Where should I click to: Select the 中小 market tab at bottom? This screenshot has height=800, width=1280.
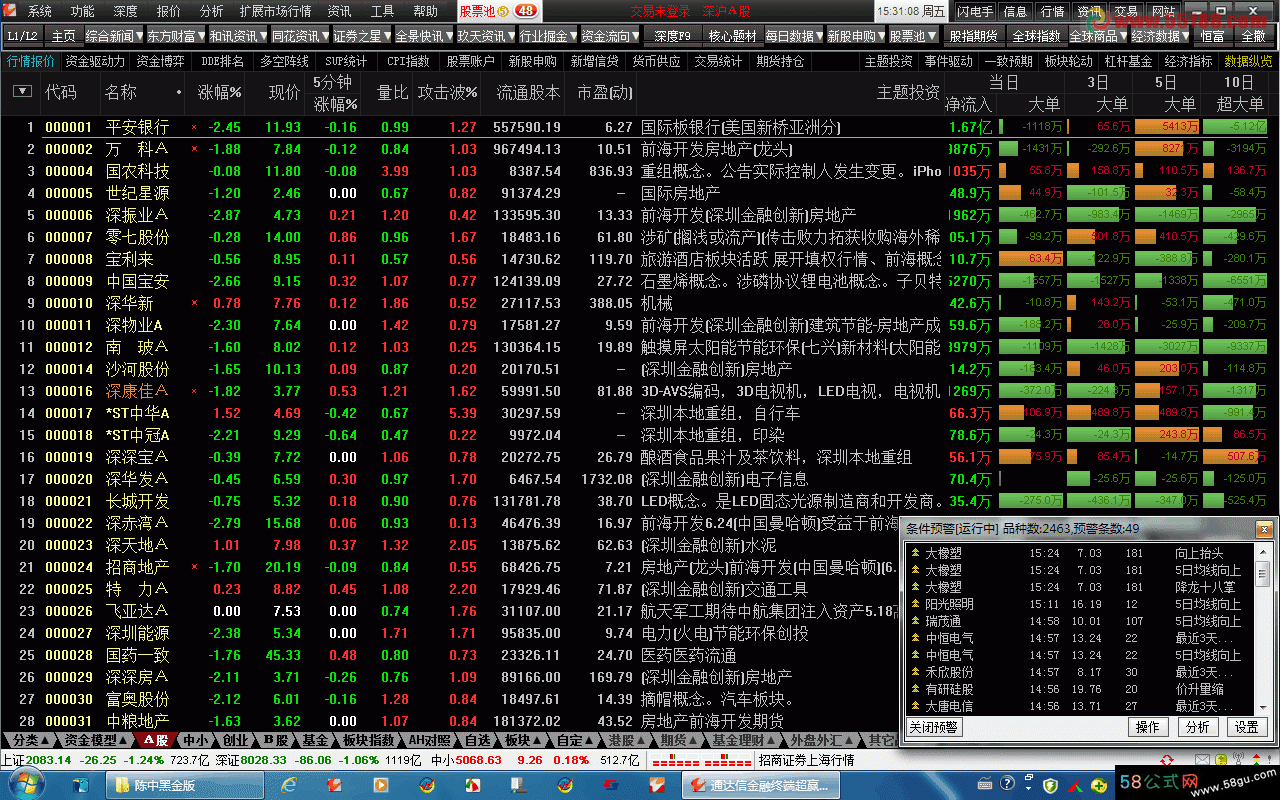click(195, 740)
